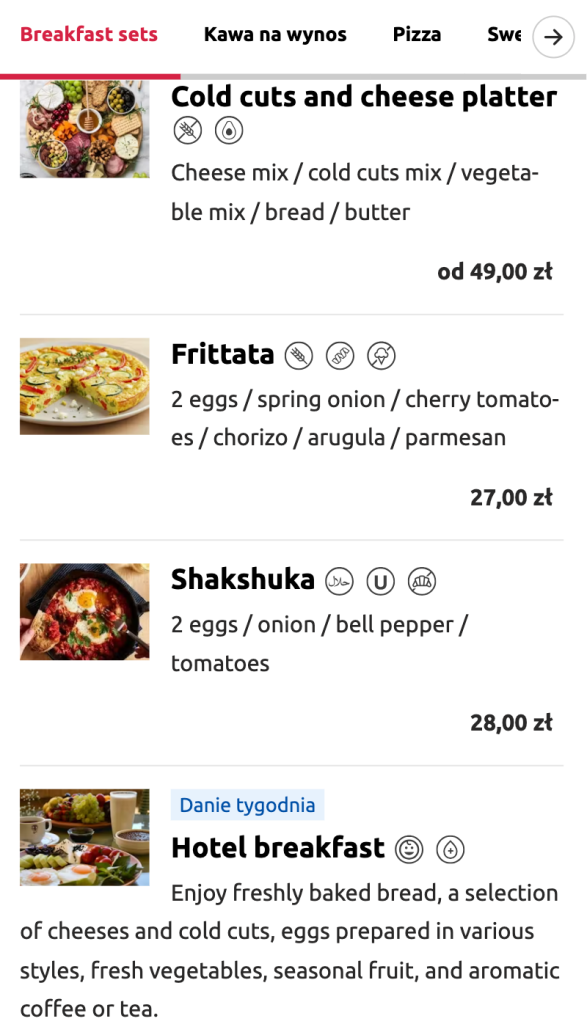Screen dimensions: 587x1024
Task: Click the od 49,00 zł price label
Action: coord(496,271)
